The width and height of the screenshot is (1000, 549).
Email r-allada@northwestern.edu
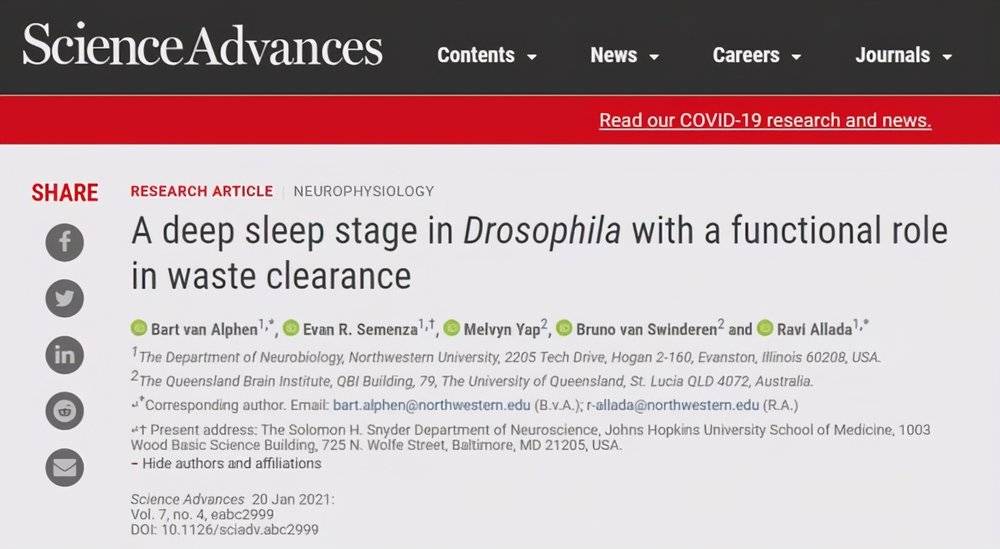(x=673, y=406)
